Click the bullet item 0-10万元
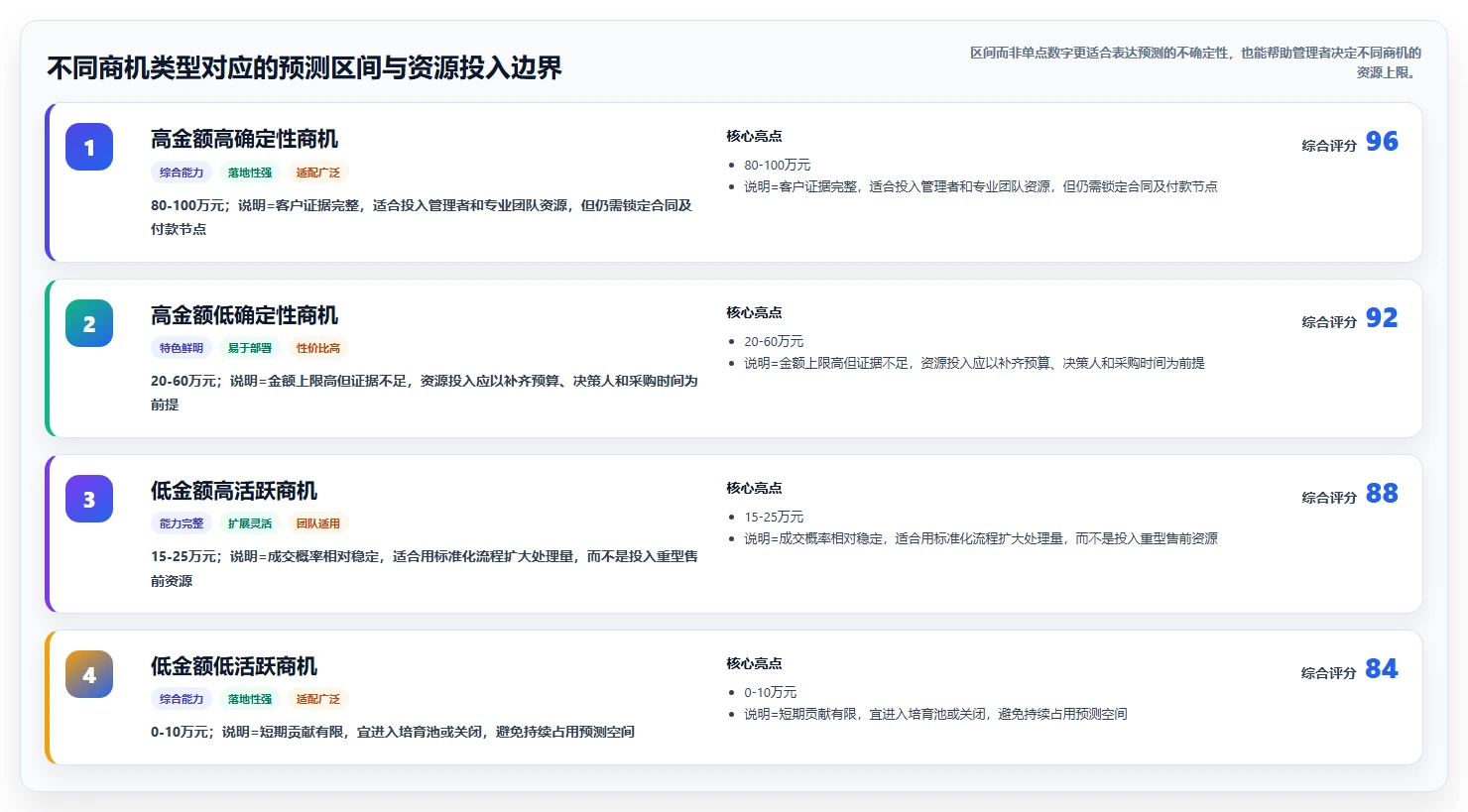Screen dimensions: 1468x812 771,693
